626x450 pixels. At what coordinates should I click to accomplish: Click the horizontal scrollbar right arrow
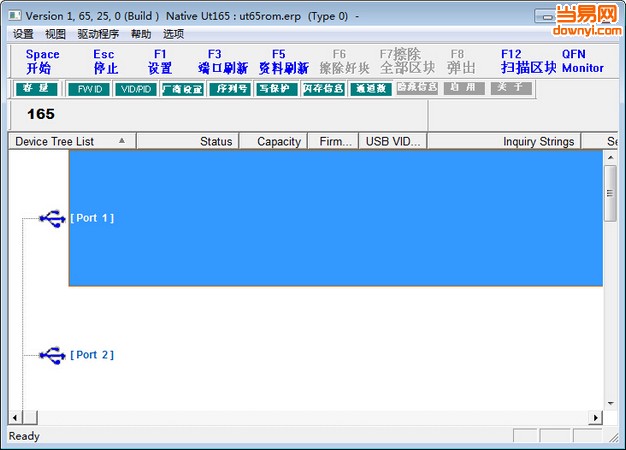596,417
